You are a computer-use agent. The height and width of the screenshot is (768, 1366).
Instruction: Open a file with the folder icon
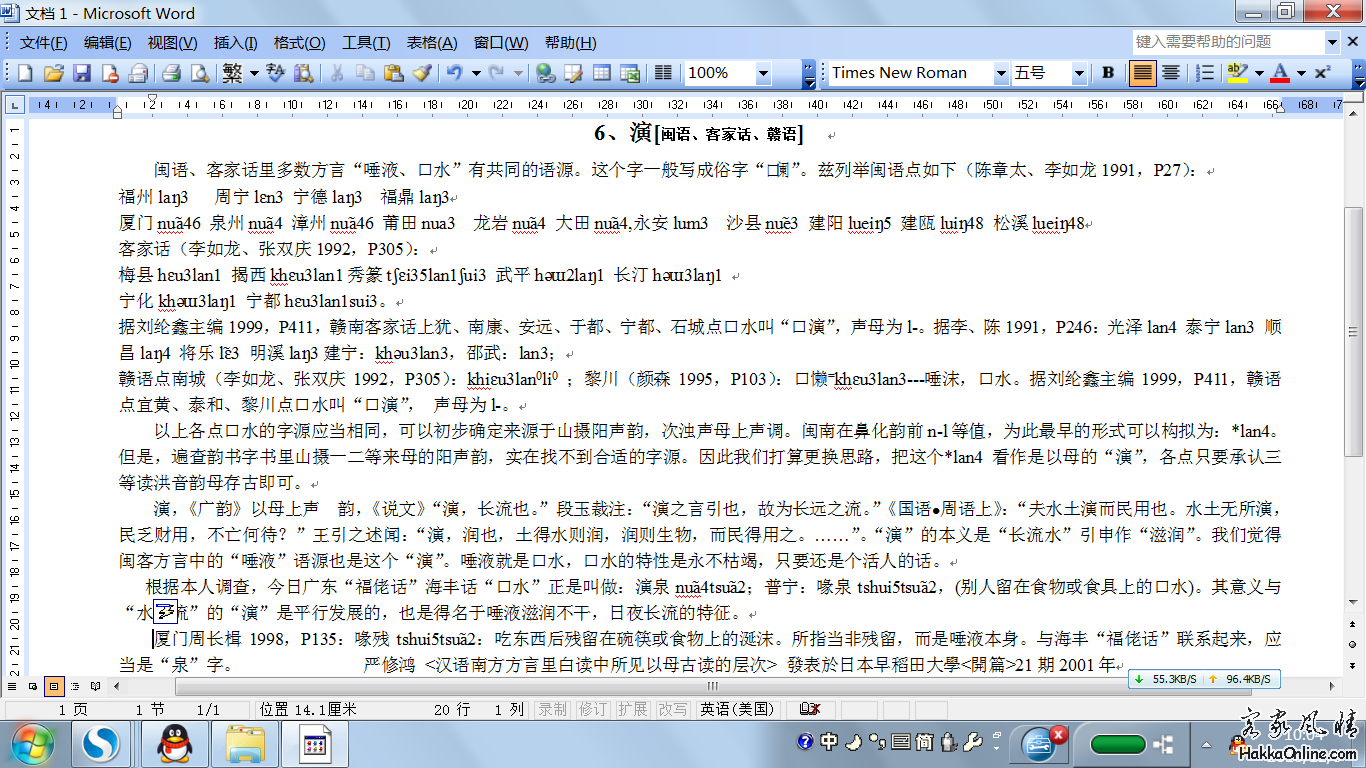pyautogui.click(x=54, y=73)
